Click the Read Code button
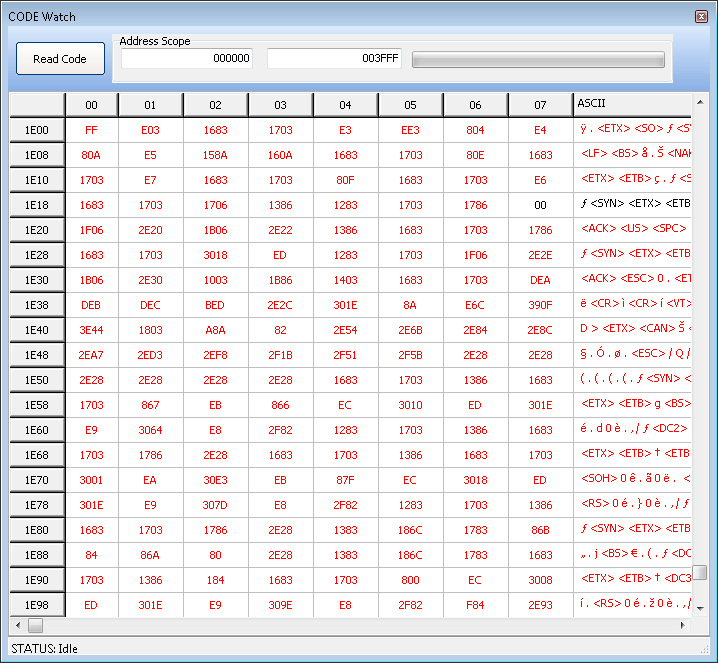This screenshot has width=718, height=663. click(60, 59)
